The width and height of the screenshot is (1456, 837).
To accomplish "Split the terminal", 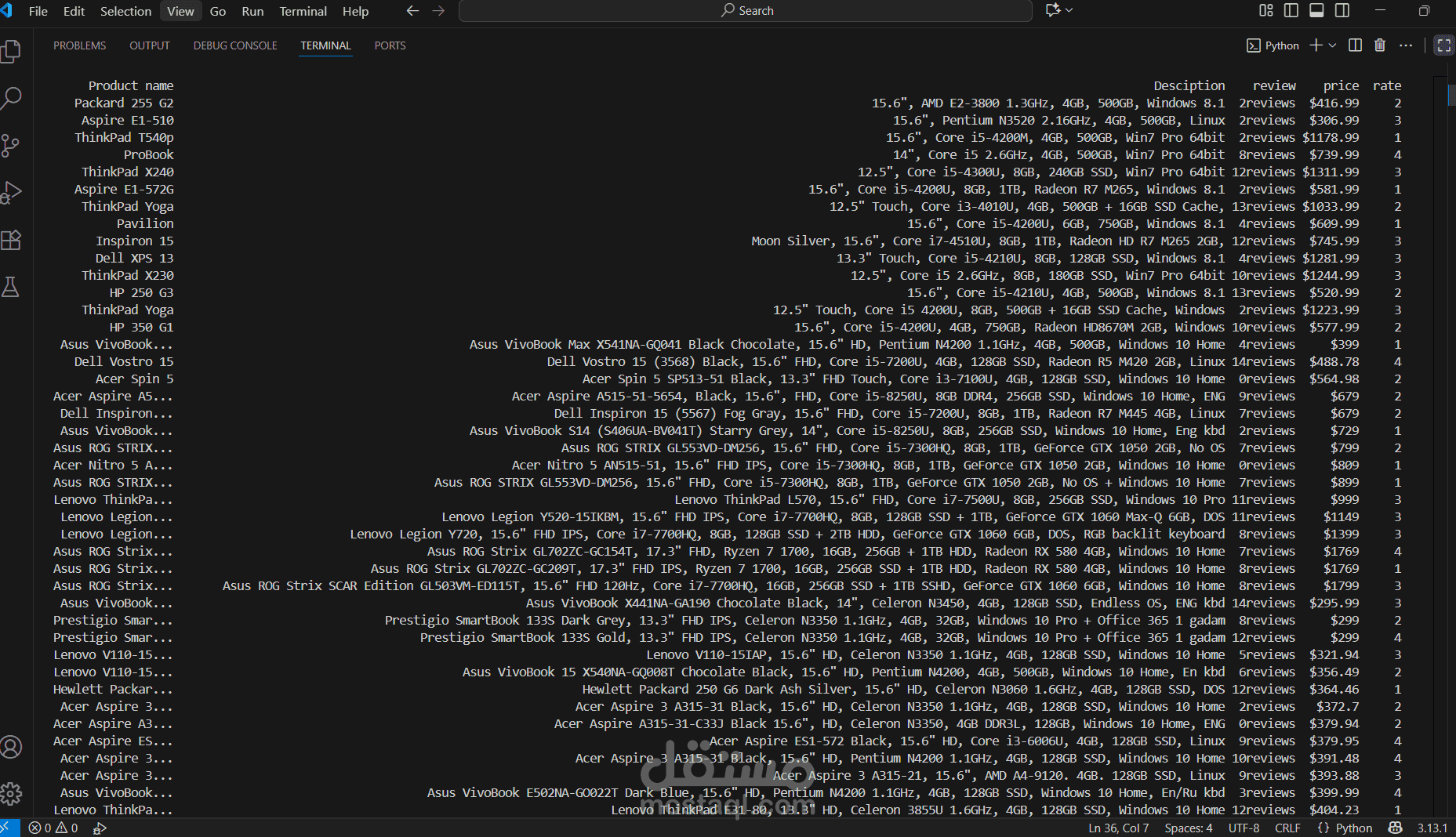I will pyautogui.click(x=1355, y=45).
